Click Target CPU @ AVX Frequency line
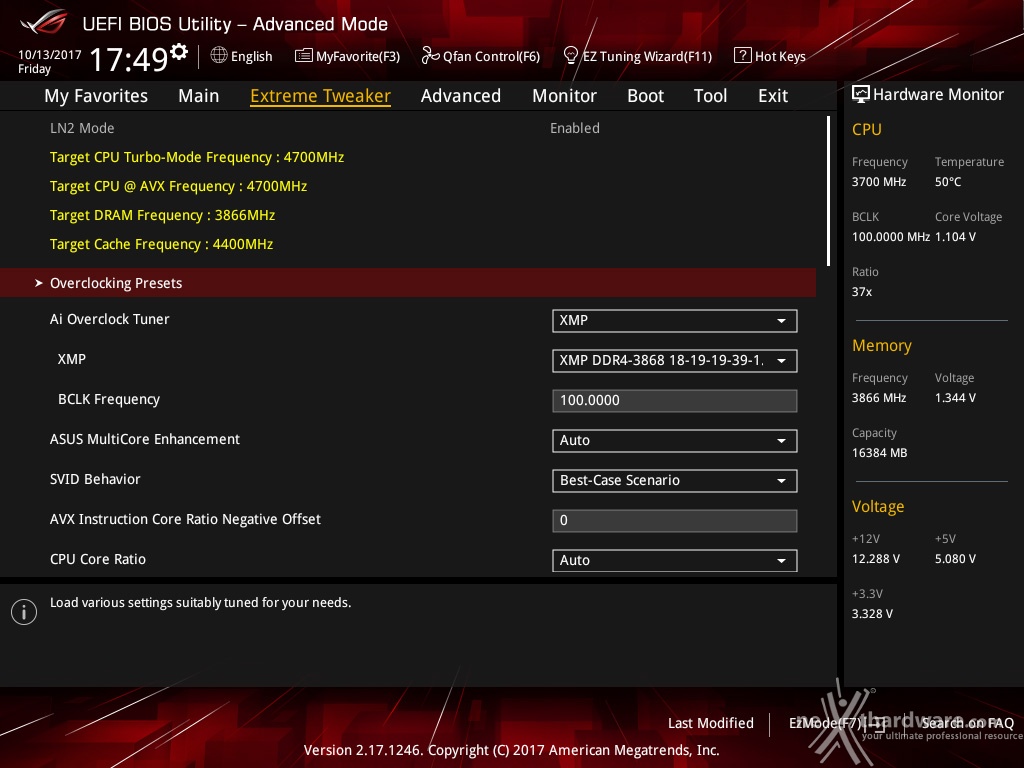Screen dimensions: 1024x768 [178, 186]
